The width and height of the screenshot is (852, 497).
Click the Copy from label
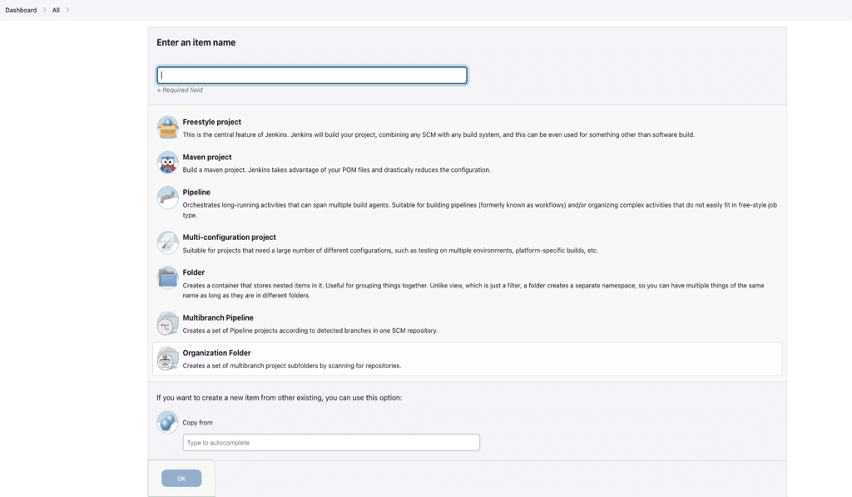[197, 423]
